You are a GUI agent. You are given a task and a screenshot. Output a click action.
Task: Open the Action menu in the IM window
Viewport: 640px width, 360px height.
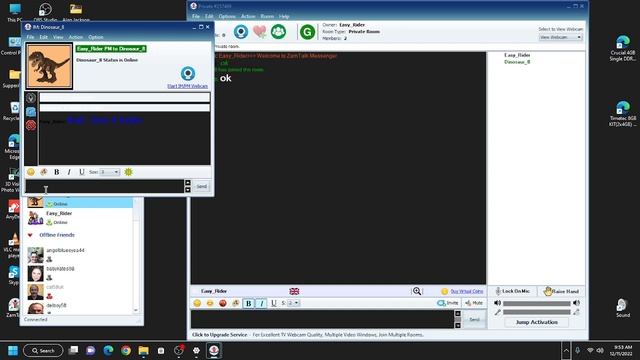pos(76,37)
